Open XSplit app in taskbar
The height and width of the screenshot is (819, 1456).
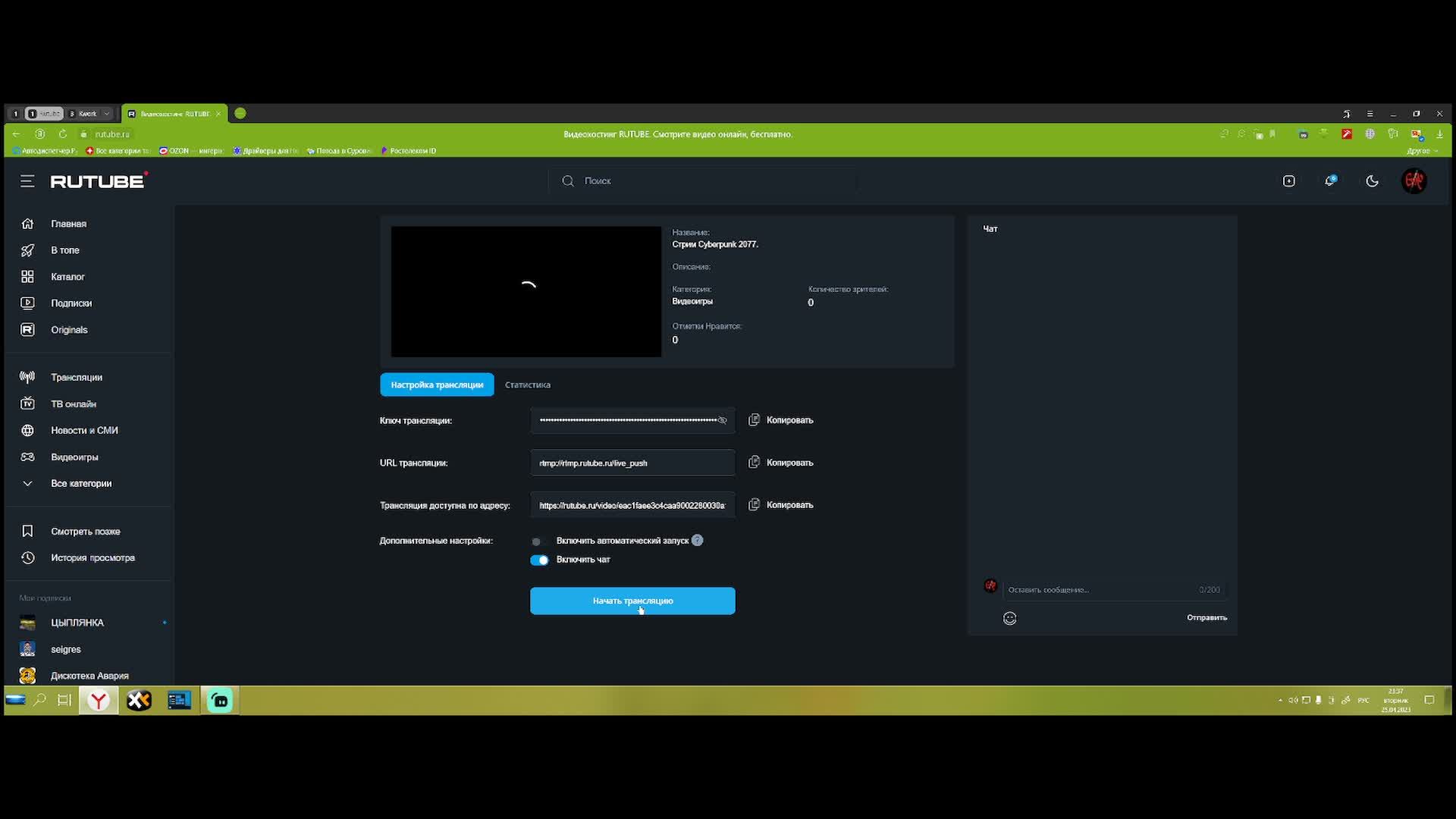tap(139, 701)
